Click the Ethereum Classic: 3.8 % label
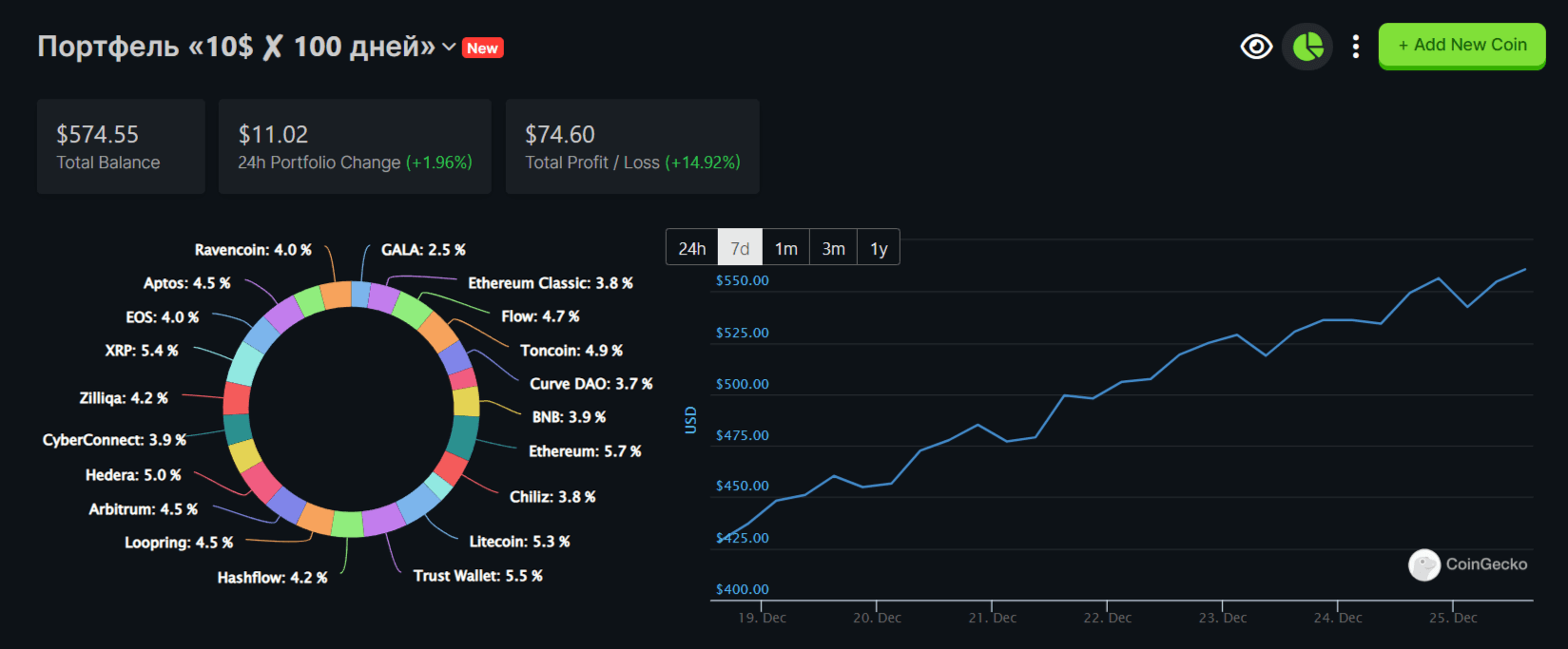The width and height of the screenshot is (1568, 649). tap(550, 283)
